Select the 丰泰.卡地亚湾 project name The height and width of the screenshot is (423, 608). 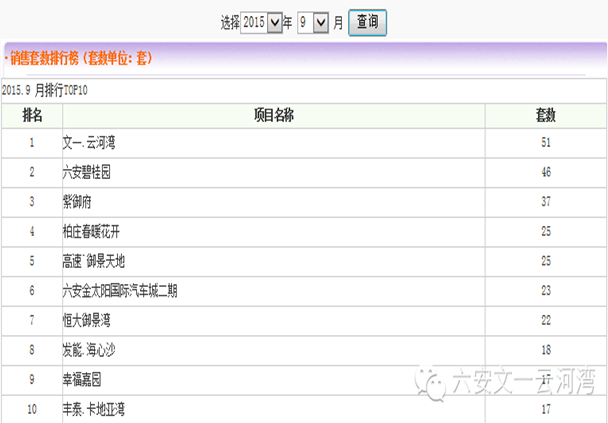click(94, 409)
